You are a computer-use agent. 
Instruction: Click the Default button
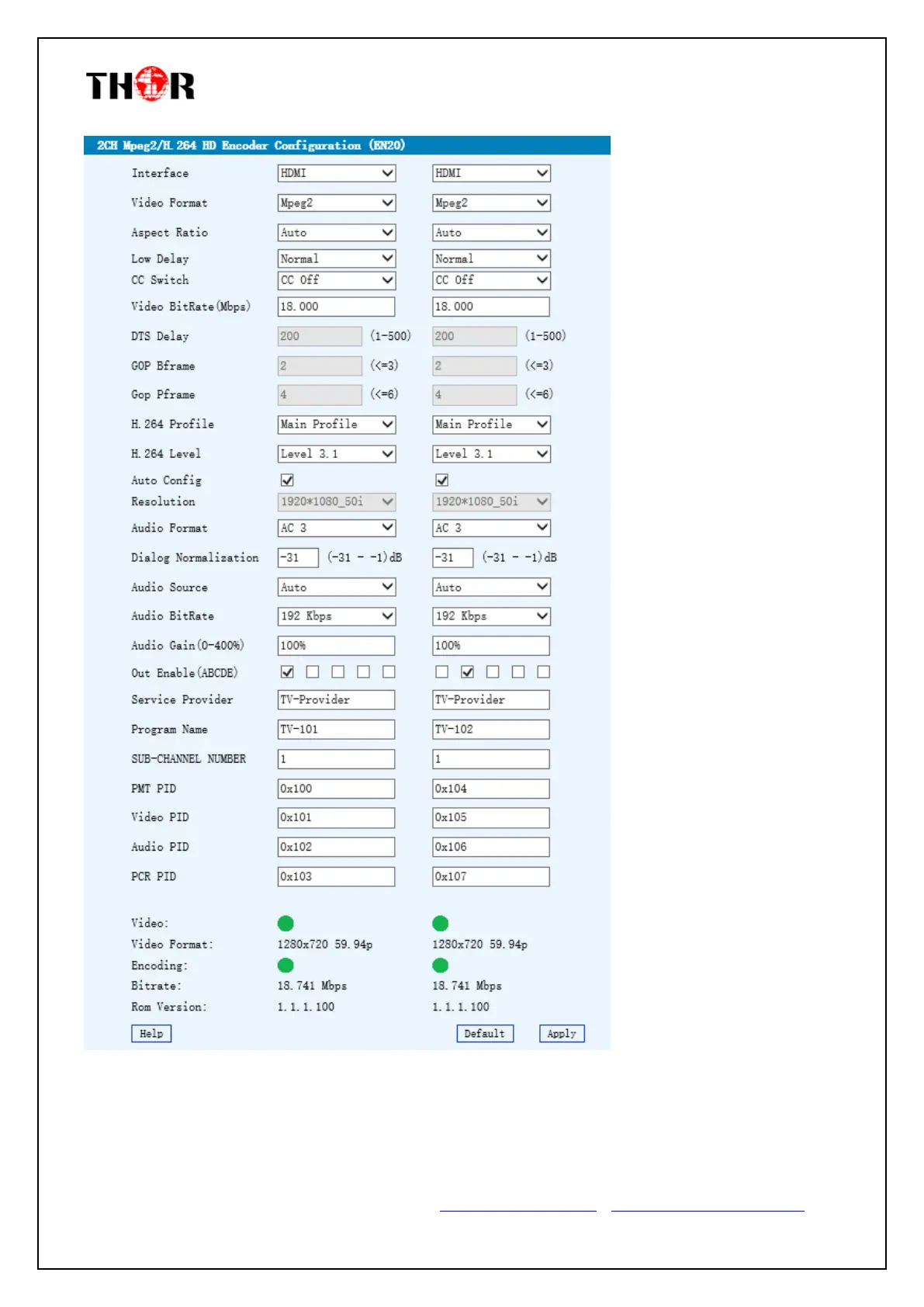point(485,1034)
